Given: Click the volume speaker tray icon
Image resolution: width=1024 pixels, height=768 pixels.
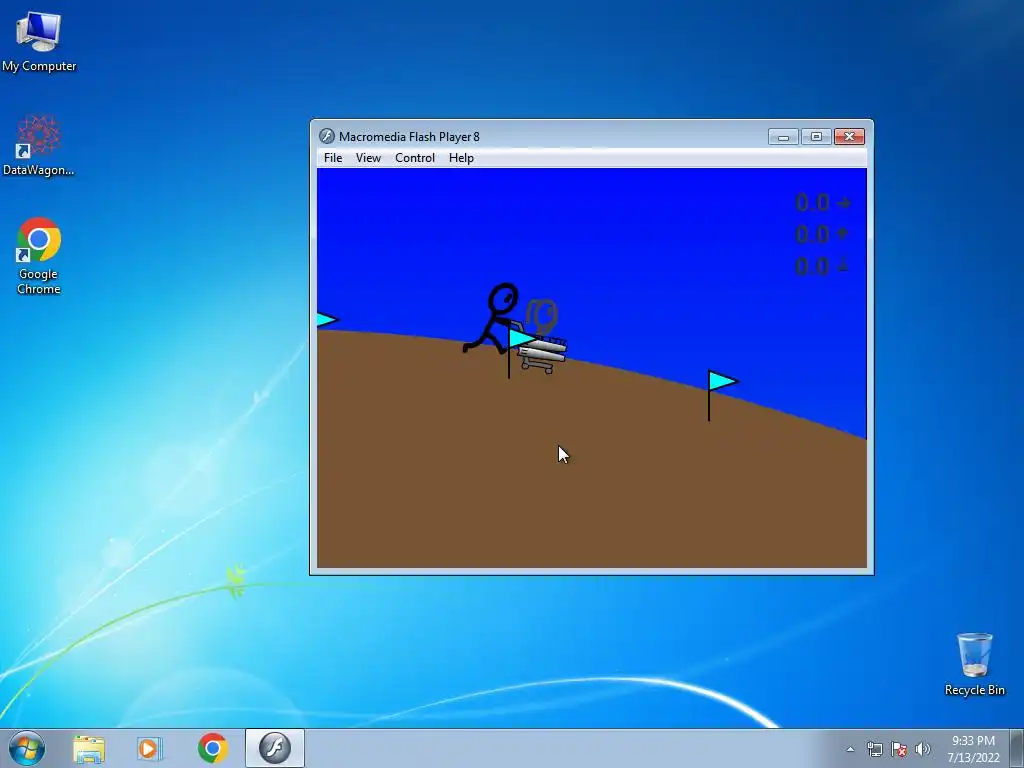Looking at the screenshot, I should pos(922,749).
